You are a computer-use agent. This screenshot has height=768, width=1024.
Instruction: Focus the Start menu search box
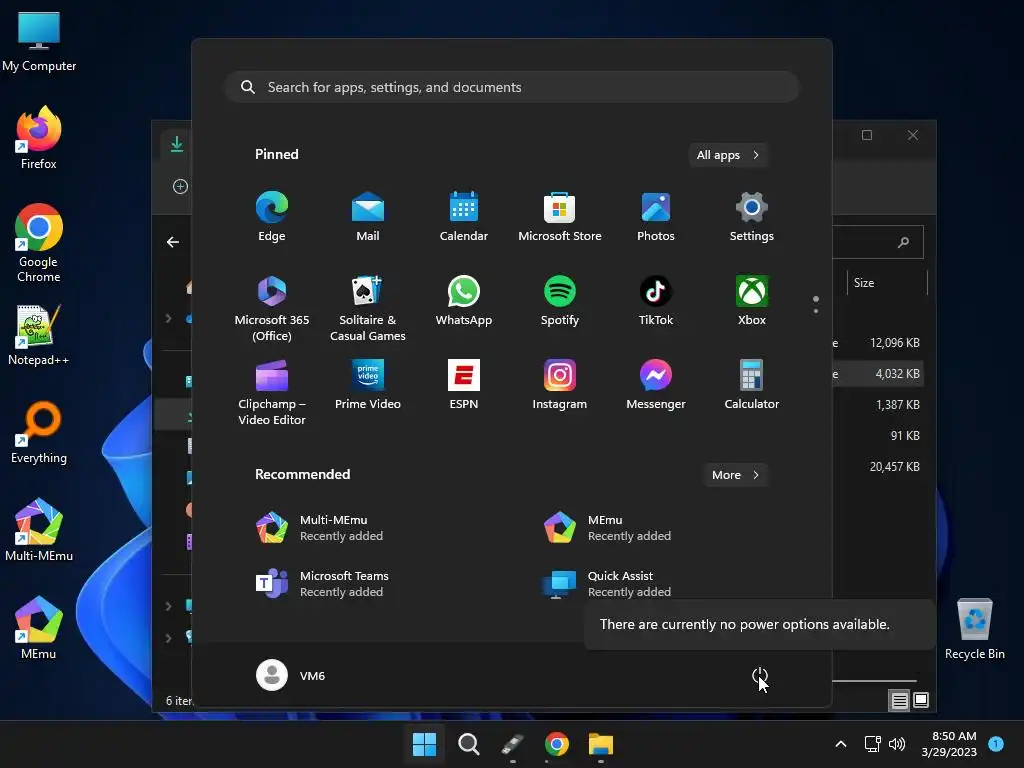(513, 87)
